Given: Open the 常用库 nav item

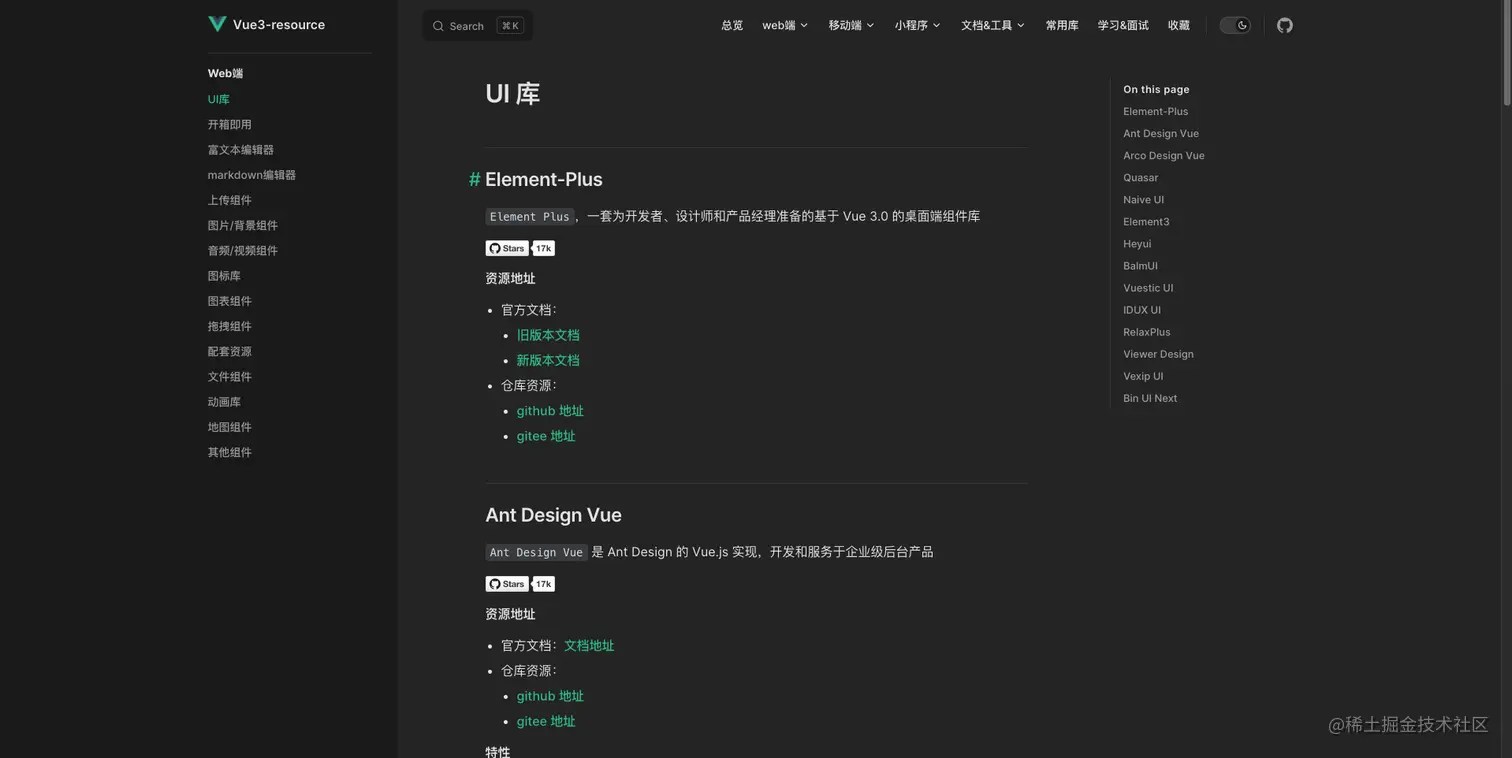Looking at the screenshot, I should [1062, 25].
